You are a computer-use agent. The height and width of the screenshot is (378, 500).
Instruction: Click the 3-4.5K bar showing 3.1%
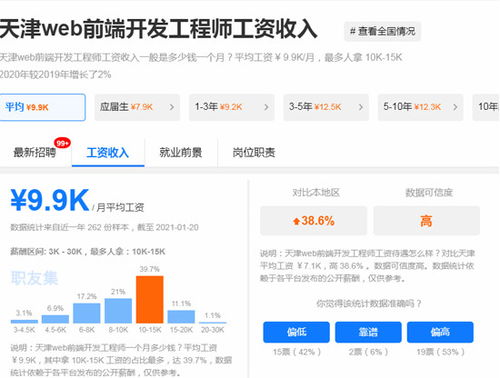coord(24,321)
